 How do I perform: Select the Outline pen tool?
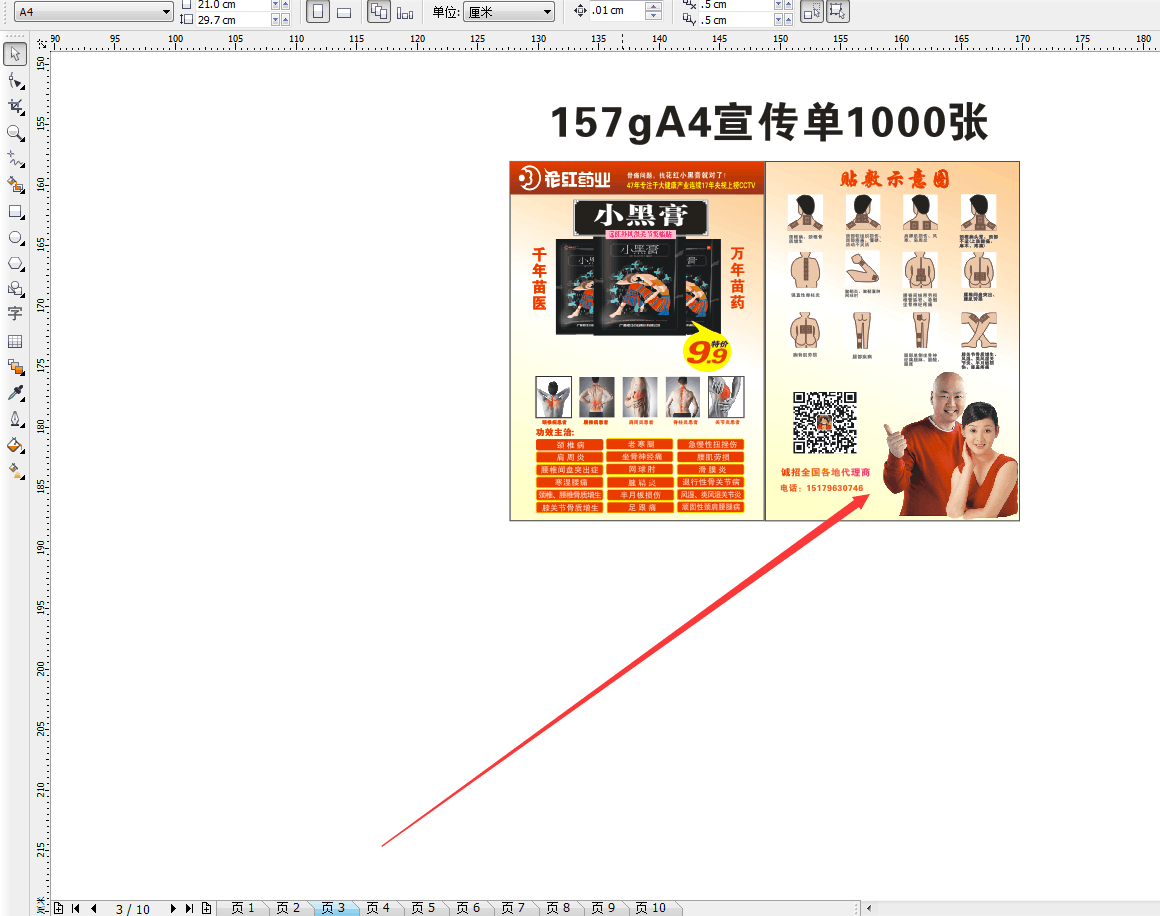click(15, 419)
